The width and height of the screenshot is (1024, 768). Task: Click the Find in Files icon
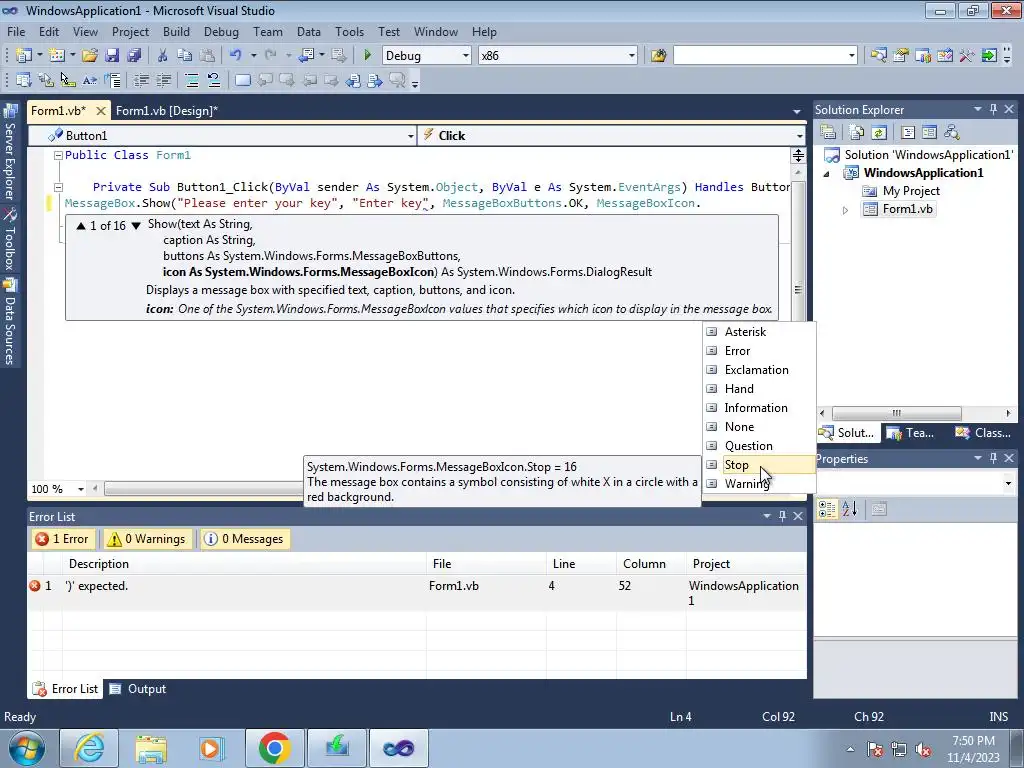[x=658, y=56]
